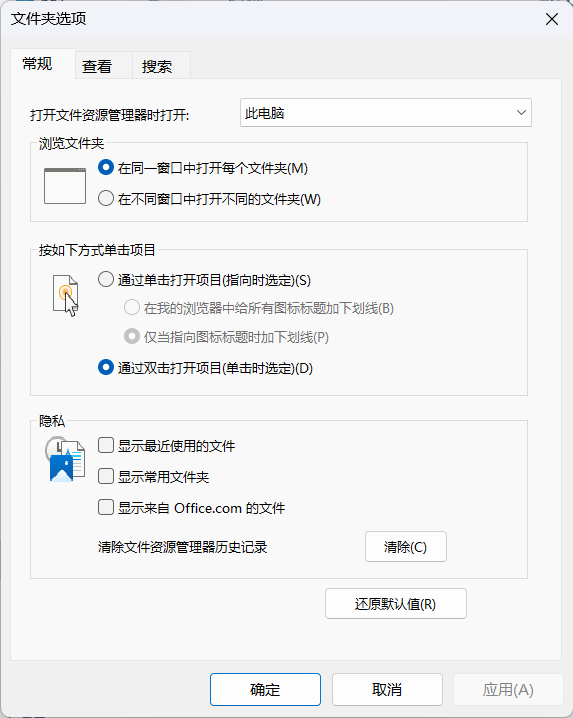The width and height of the screenshot is (573, 718).
Task: Click 还原默认值(R) button
Action: (x=396, y=604)
